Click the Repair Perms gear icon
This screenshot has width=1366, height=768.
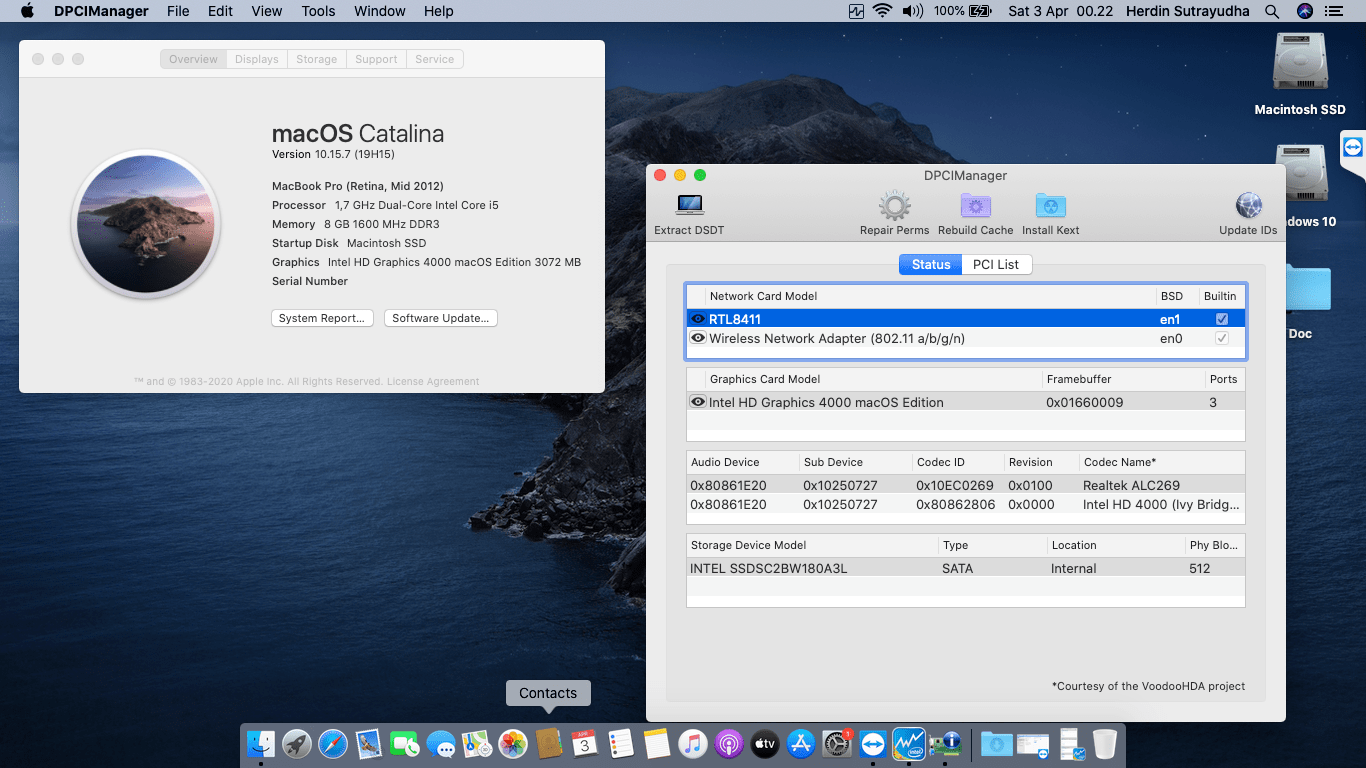[x=894, y=206]
